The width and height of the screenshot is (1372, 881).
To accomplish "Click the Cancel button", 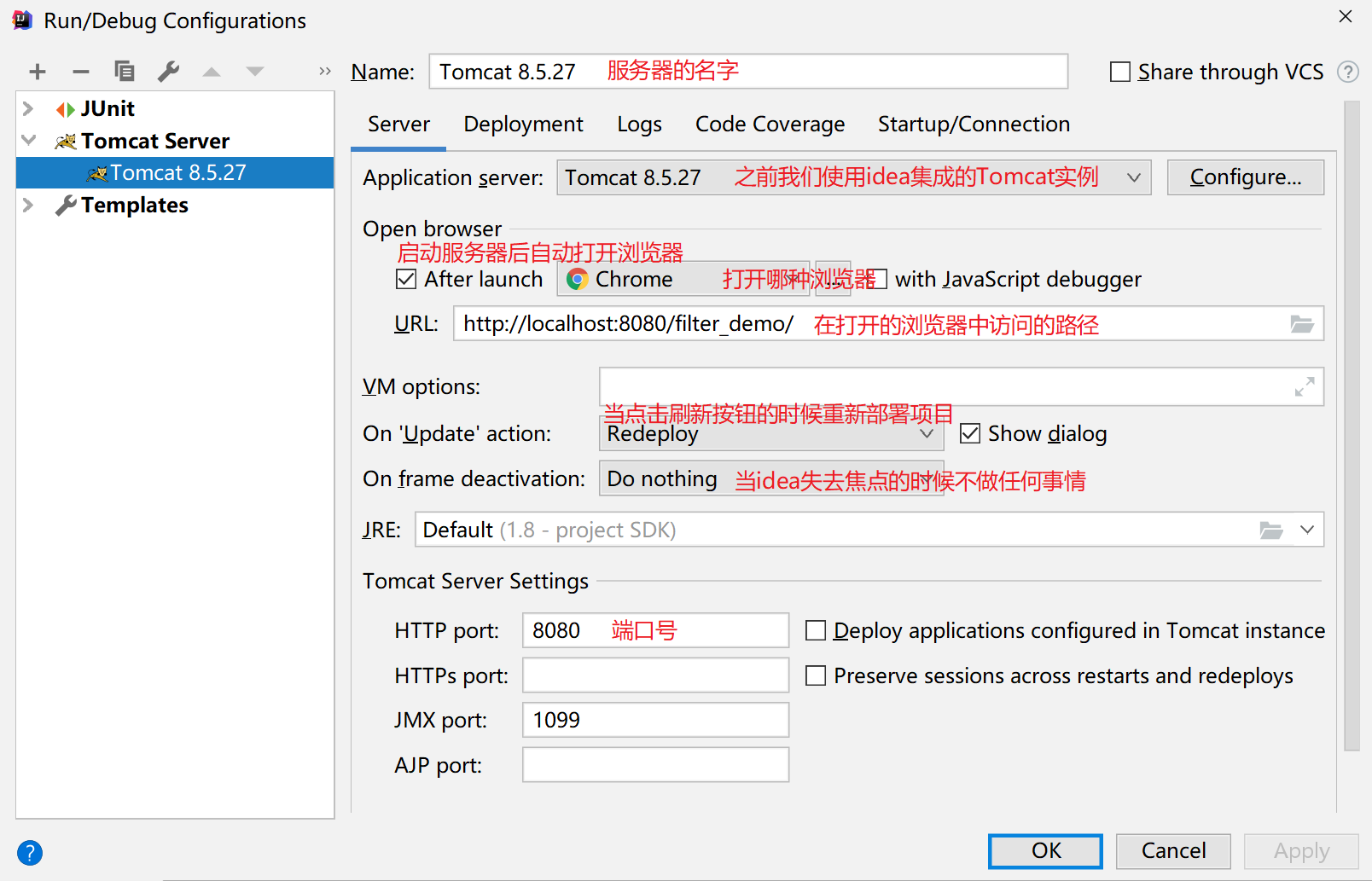I will click(1173, 851).
